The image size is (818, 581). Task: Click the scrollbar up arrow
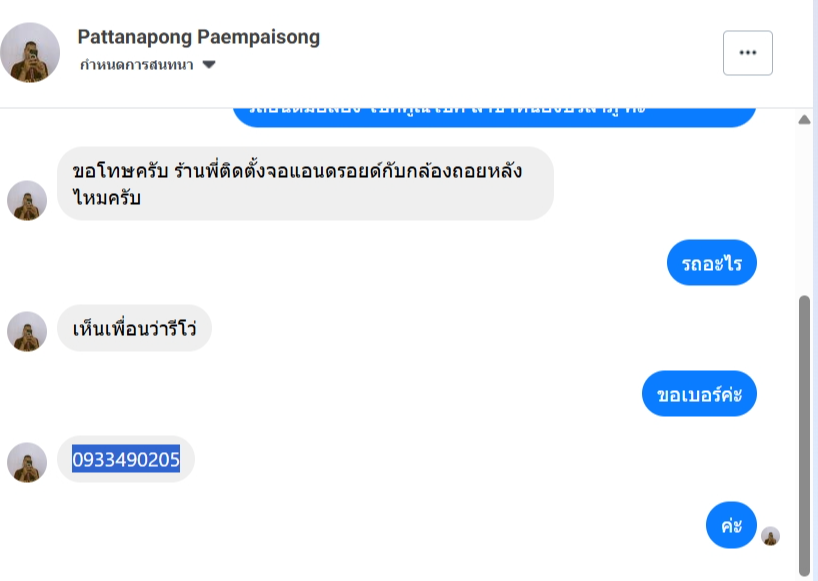tap(804, 120)
